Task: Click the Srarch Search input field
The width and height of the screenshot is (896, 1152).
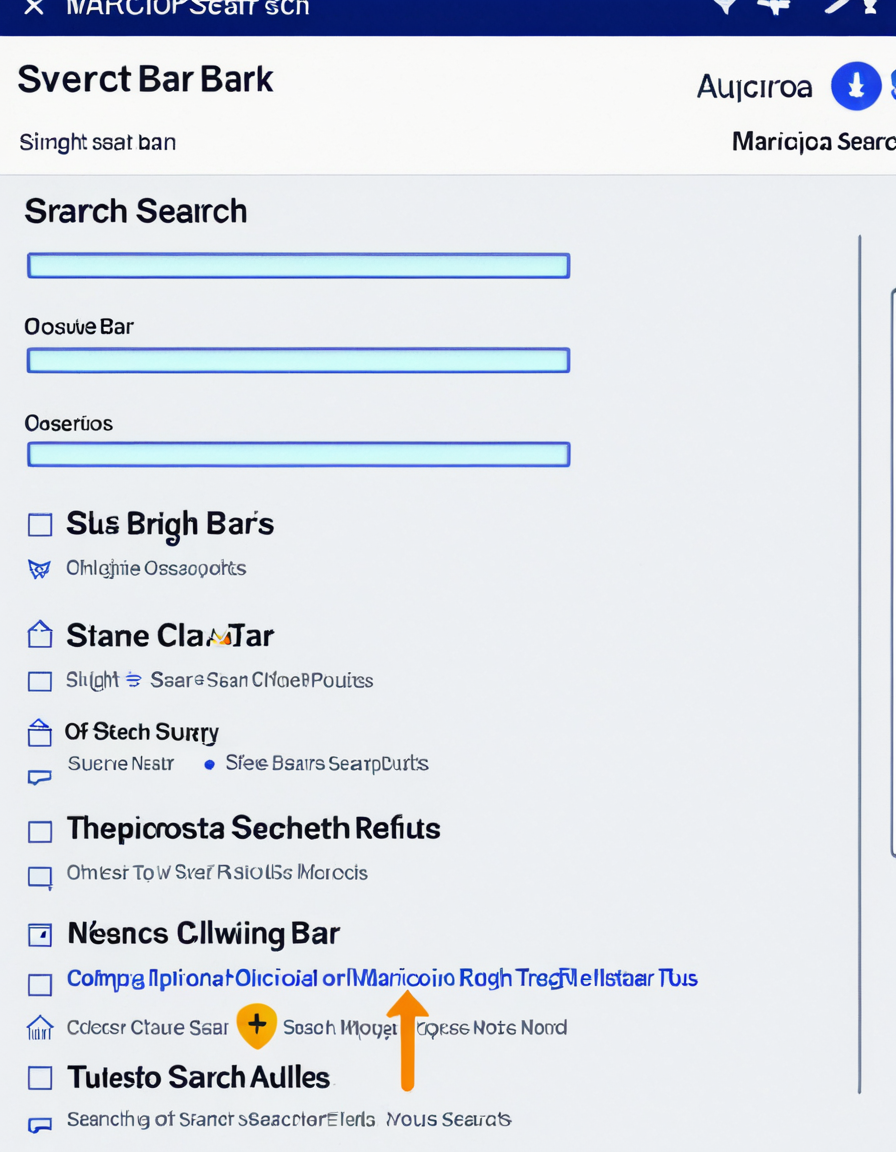Action: tap(298, 265)
